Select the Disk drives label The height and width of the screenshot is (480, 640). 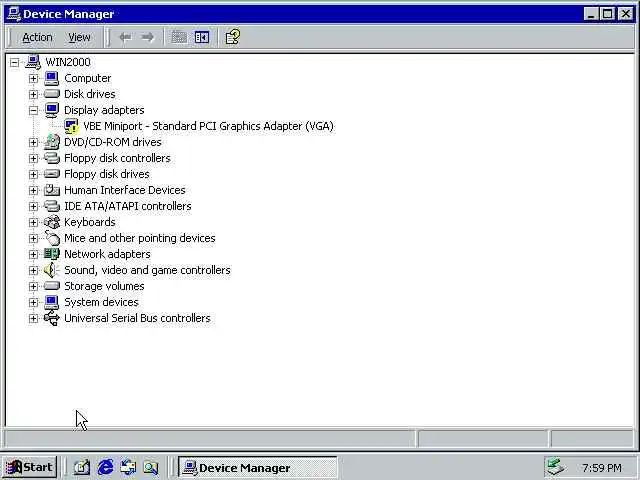[89, 94]
